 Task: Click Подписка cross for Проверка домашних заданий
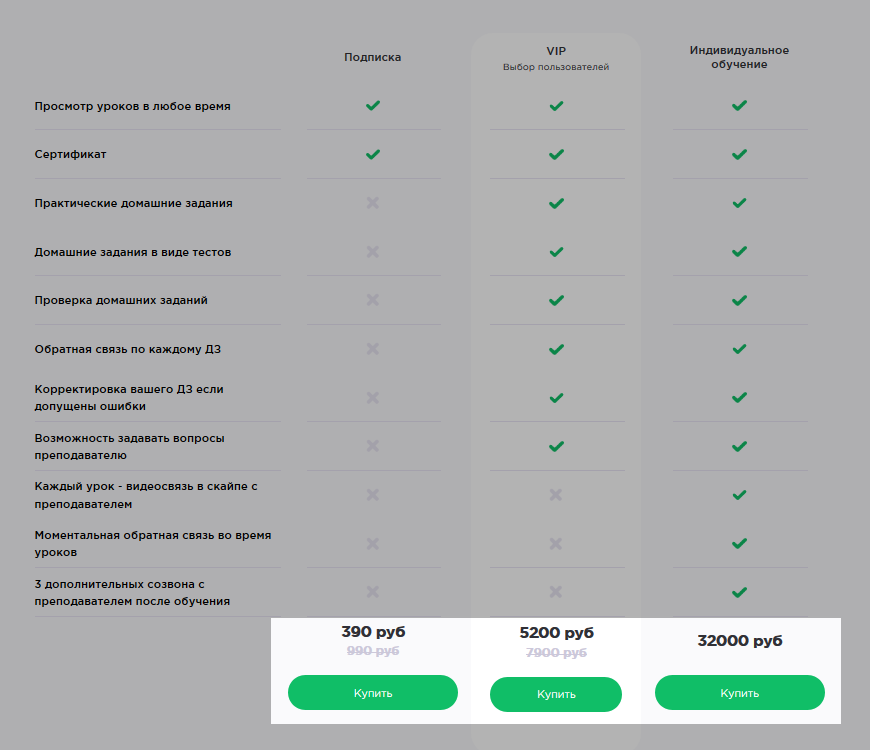click(x=373, y=300)
